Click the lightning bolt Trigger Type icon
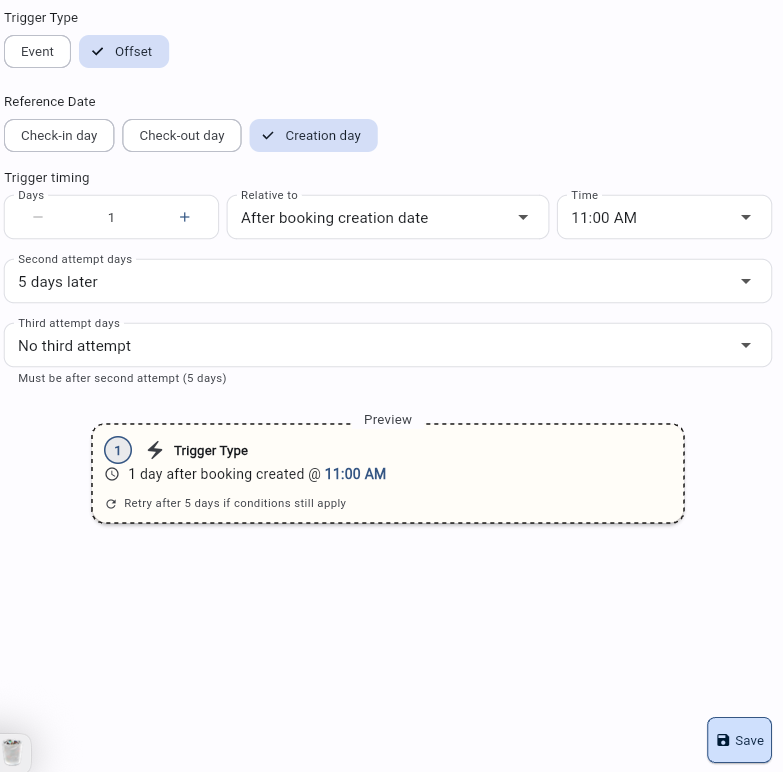Screen dimensions: 783x772 [155, 451]
